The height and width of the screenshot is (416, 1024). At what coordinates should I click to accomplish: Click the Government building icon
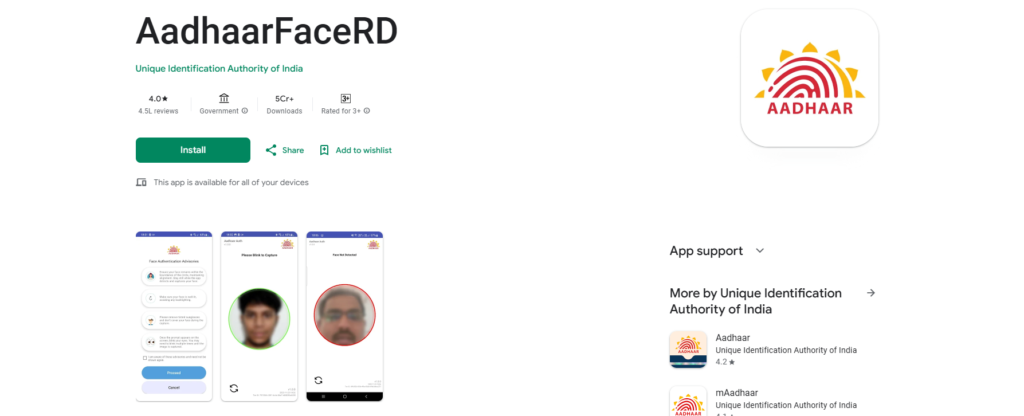click(x=224, y=99)
